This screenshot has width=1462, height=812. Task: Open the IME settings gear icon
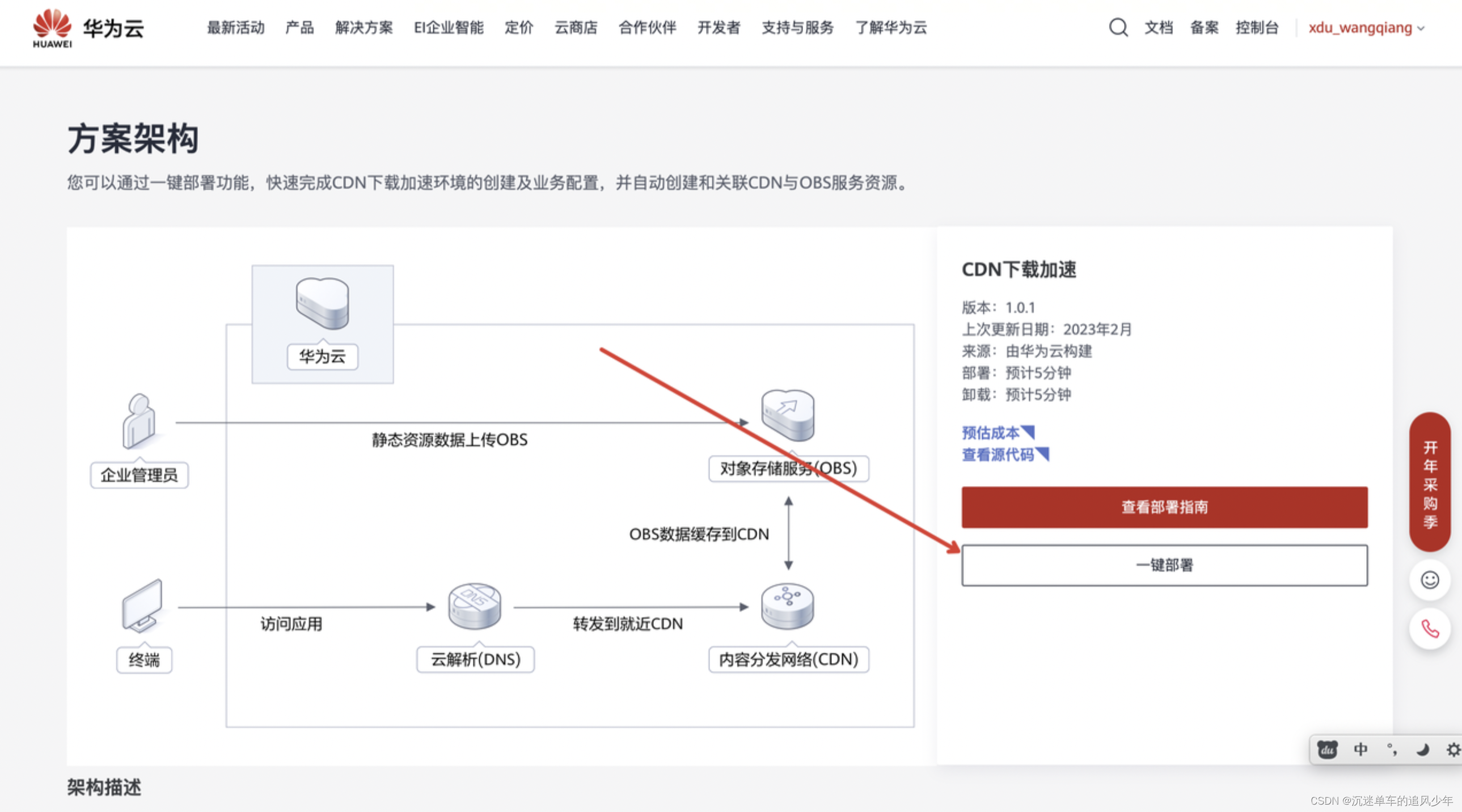(x=1452, y=750)
